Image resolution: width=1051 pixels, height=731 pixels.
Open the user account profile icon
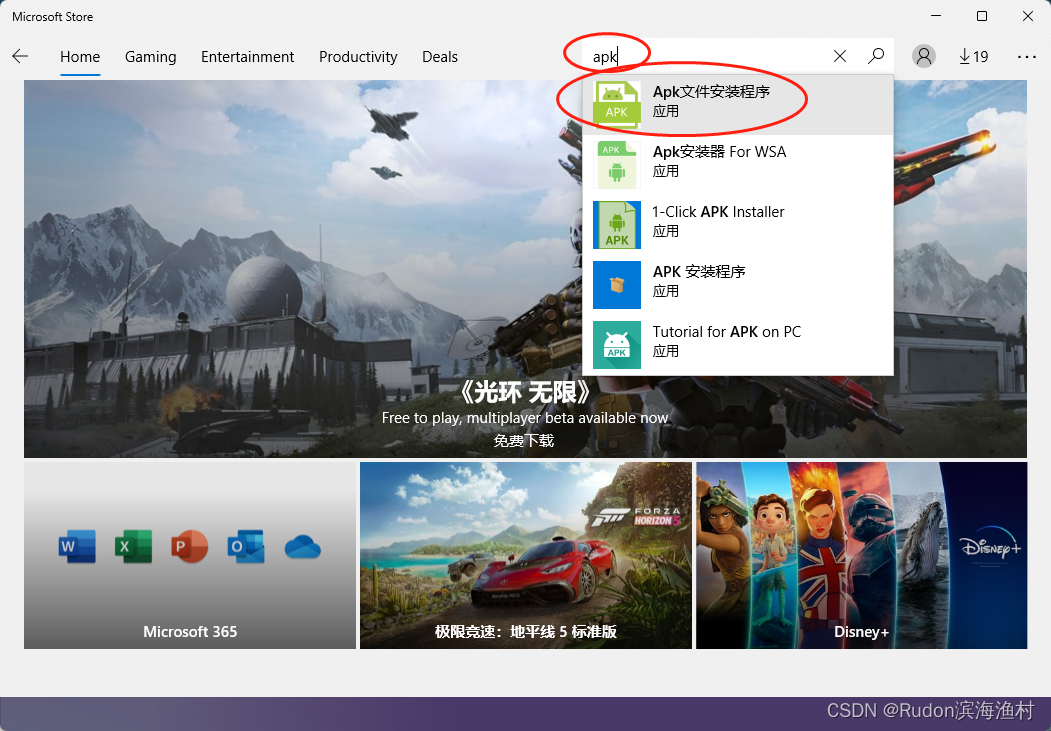tap(924, 56)
